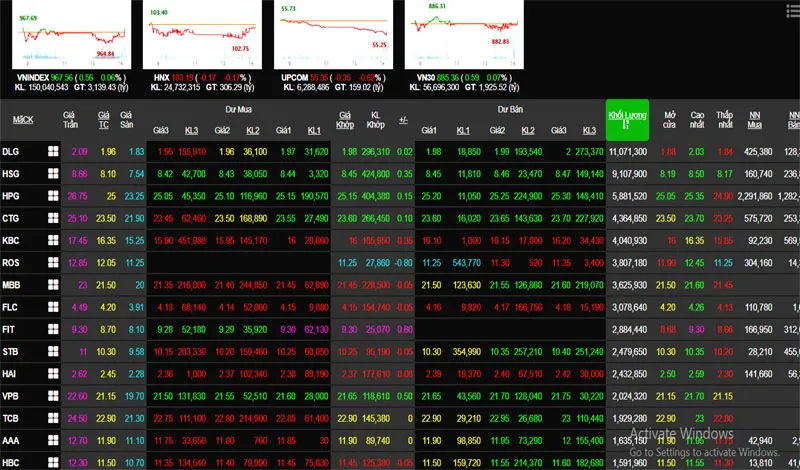Open the HNX intraday chart
Screen dimensions: 800x470
[x=202, y=35]
